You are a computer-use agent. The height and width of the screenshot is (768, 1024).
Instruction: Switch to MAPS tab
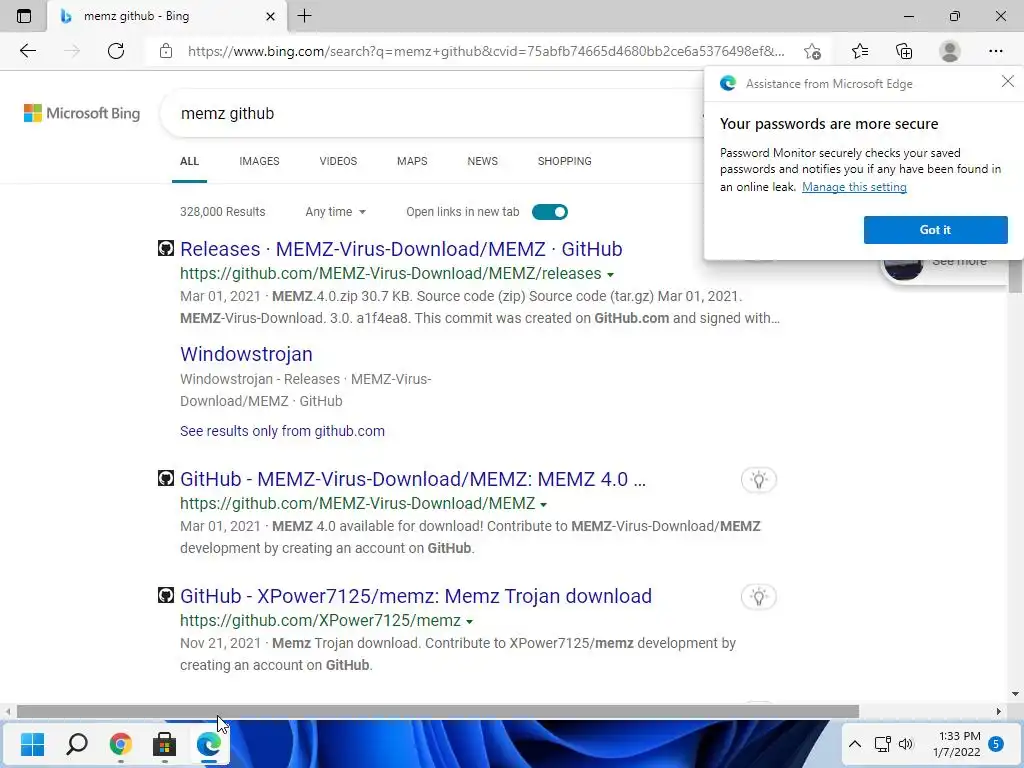(x=412, y=161)
